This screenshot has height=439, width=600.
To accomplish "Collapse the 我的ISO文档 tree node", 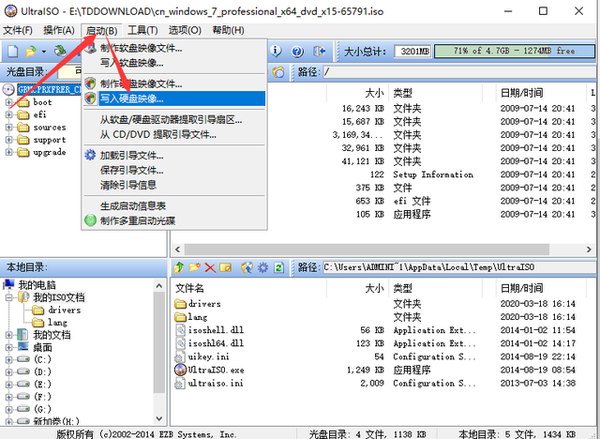I will (8, 297).
